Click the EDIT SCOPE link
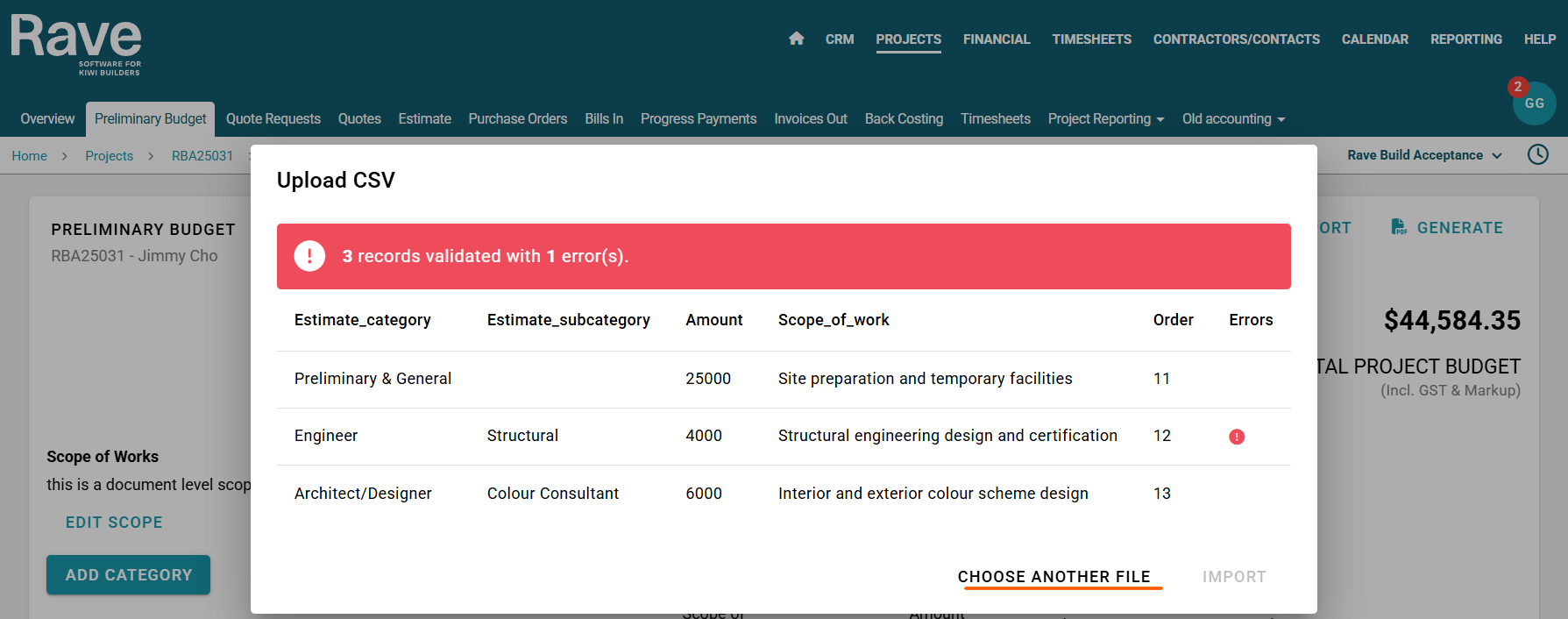 coord(114,523)
